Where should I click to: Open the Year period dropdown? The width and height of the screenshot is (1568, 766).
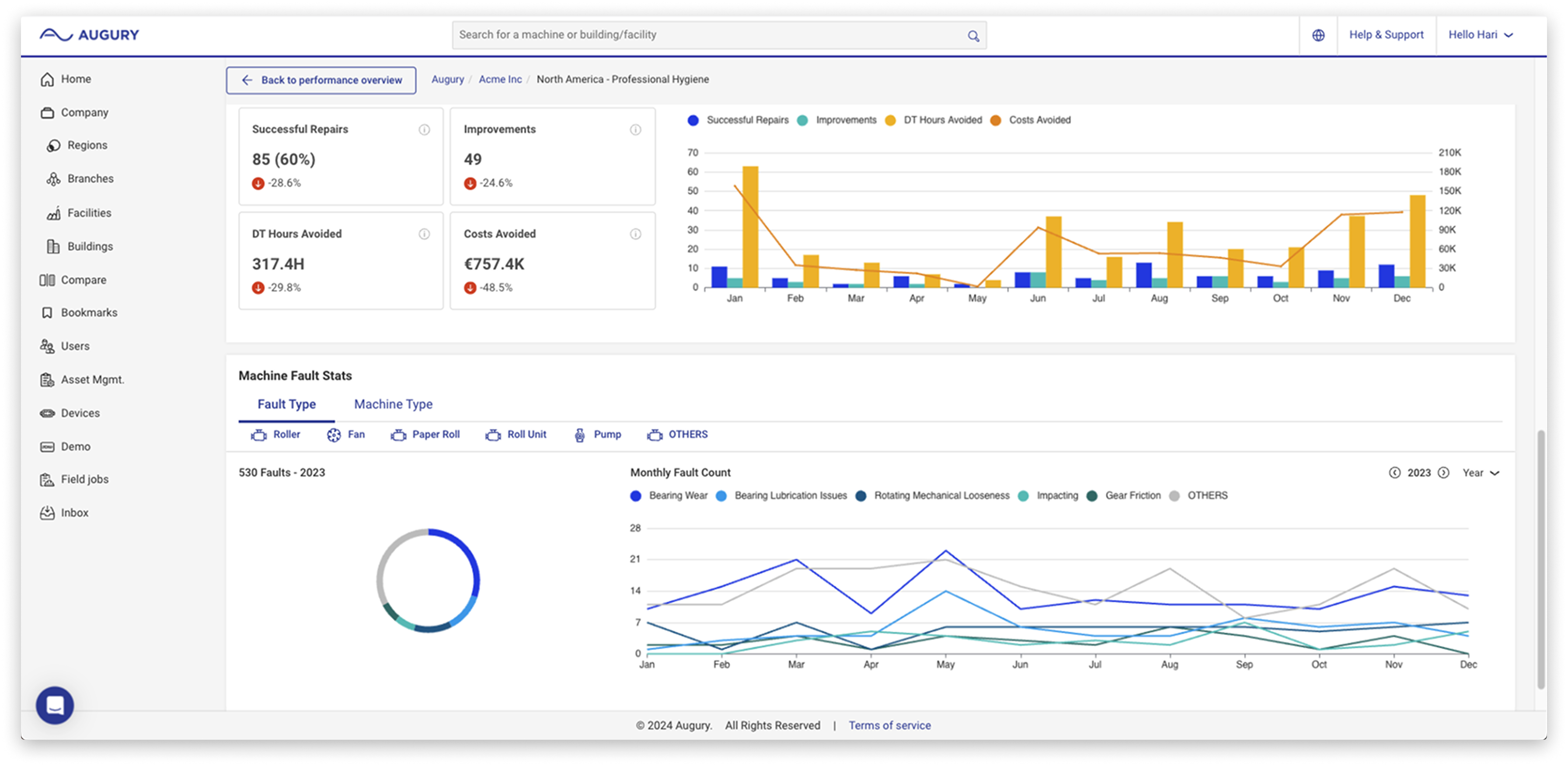click(1481, 474)
